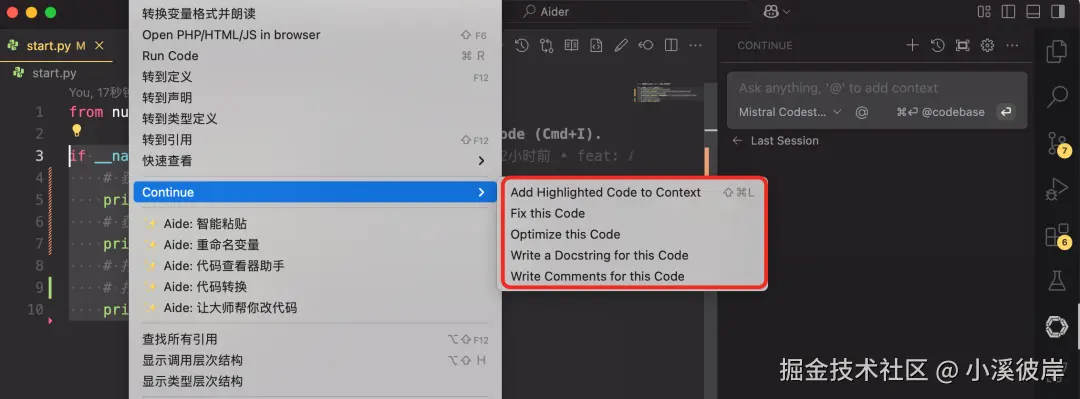Choose Add Highlighted Code to Context
Viewport: 1080px width, 399px height.
(632, 192)
